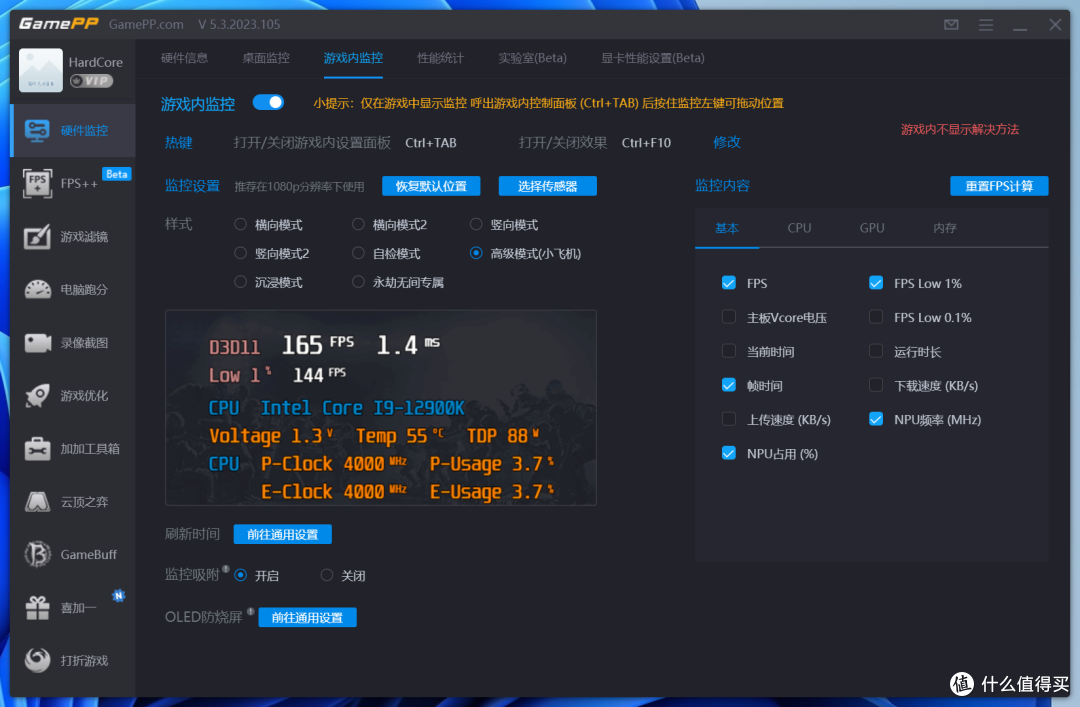
Task: Uncheck NPU占用 (%) checkbox
Action: pyautogui.click(x=729, y=453)
